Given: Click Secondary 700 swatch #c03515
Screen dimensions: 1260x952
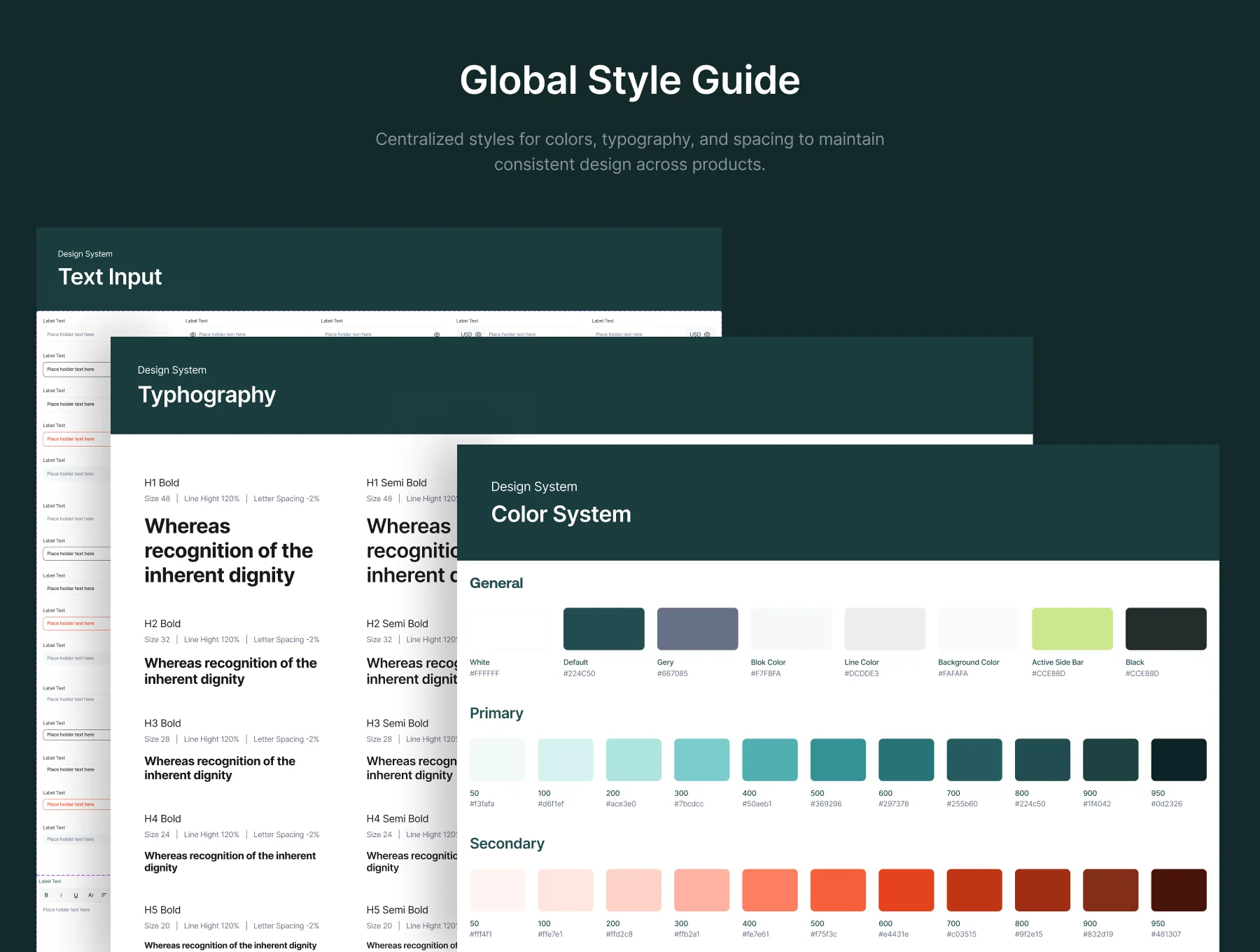Looking at the screenshot, I should click(974, 890).
